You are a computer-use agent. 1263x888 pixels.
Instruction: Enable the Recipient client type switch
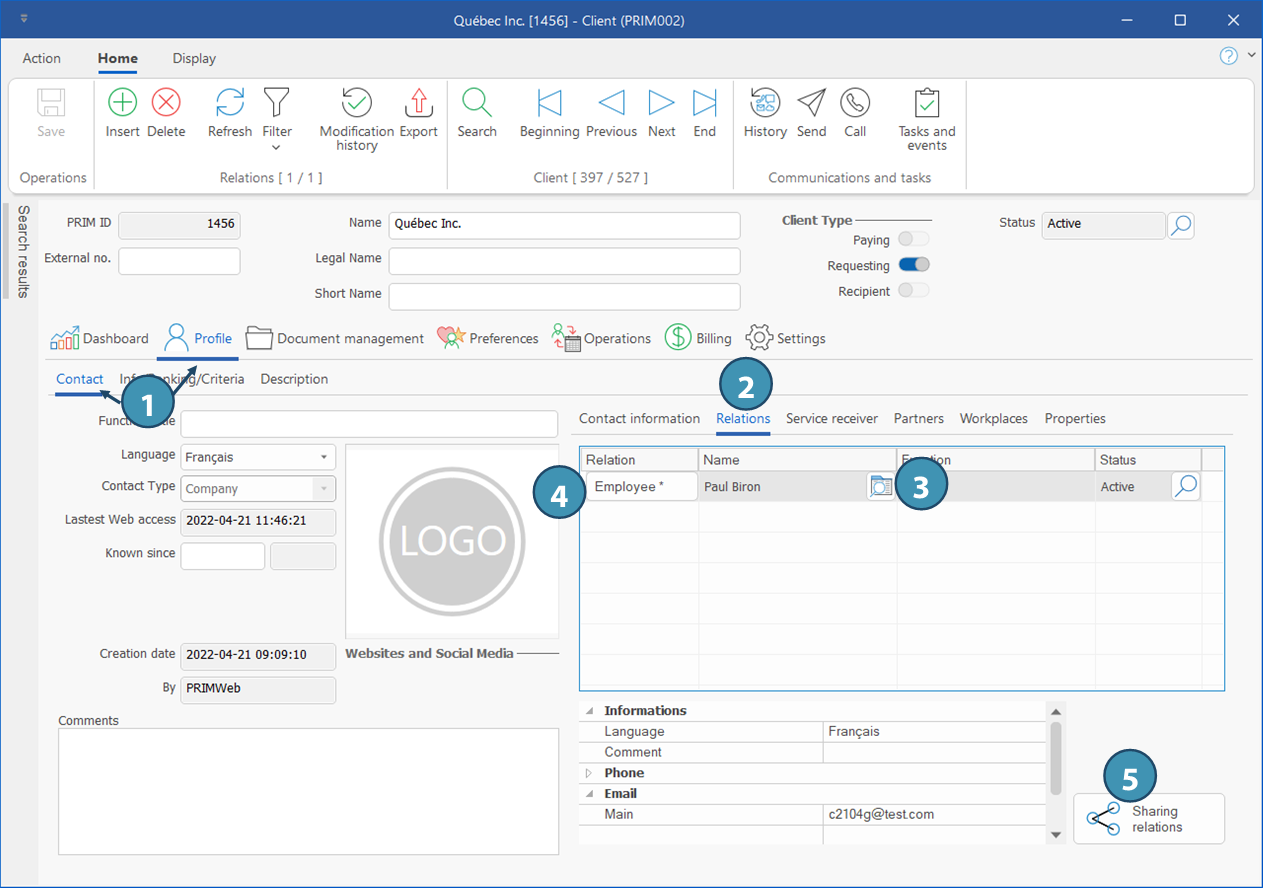[x=914, y=290]
